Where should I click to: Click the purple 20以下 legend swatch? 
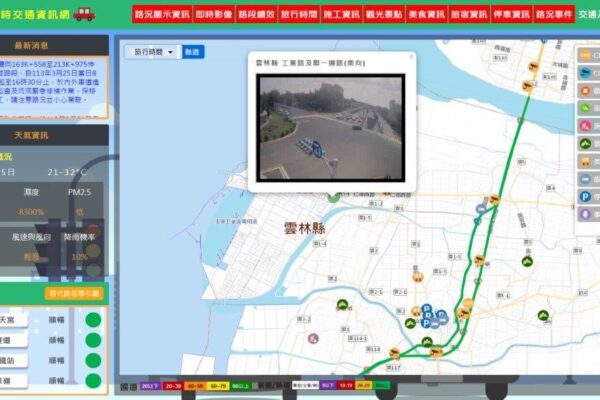pos(150,386)
